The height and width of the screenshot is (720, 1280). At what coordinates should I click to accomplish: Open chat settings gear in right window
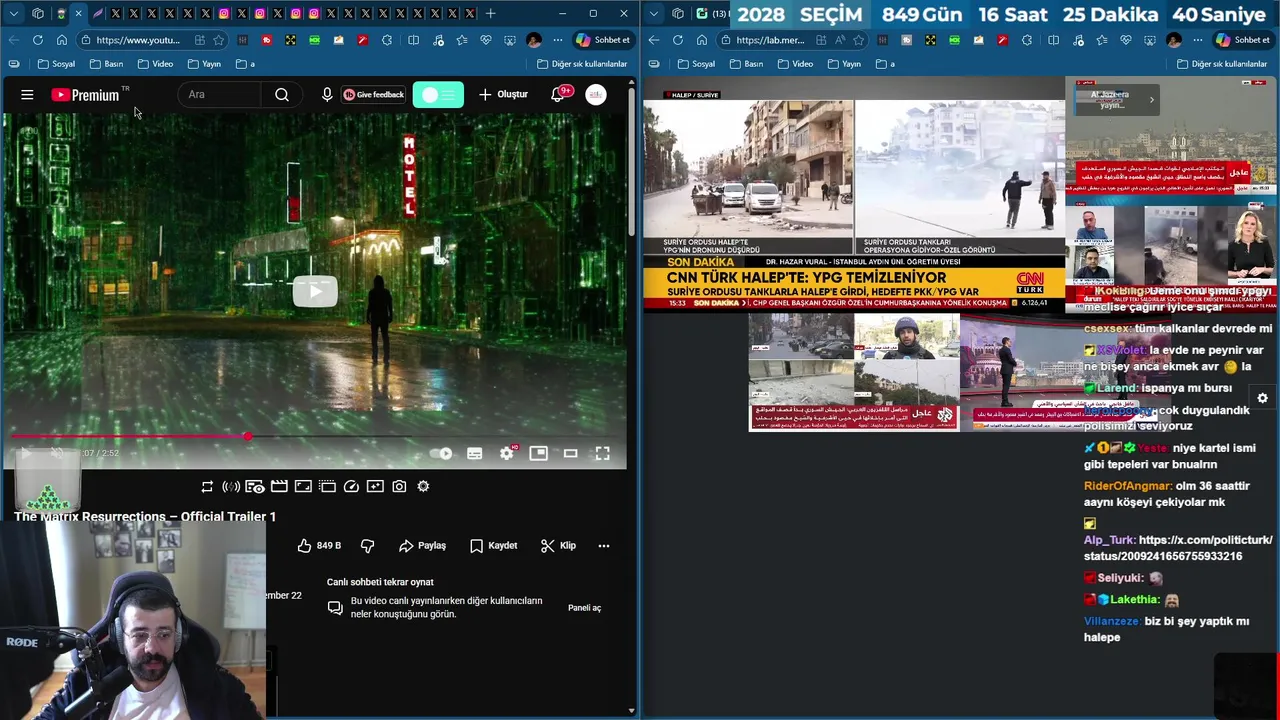[1262, 398]
